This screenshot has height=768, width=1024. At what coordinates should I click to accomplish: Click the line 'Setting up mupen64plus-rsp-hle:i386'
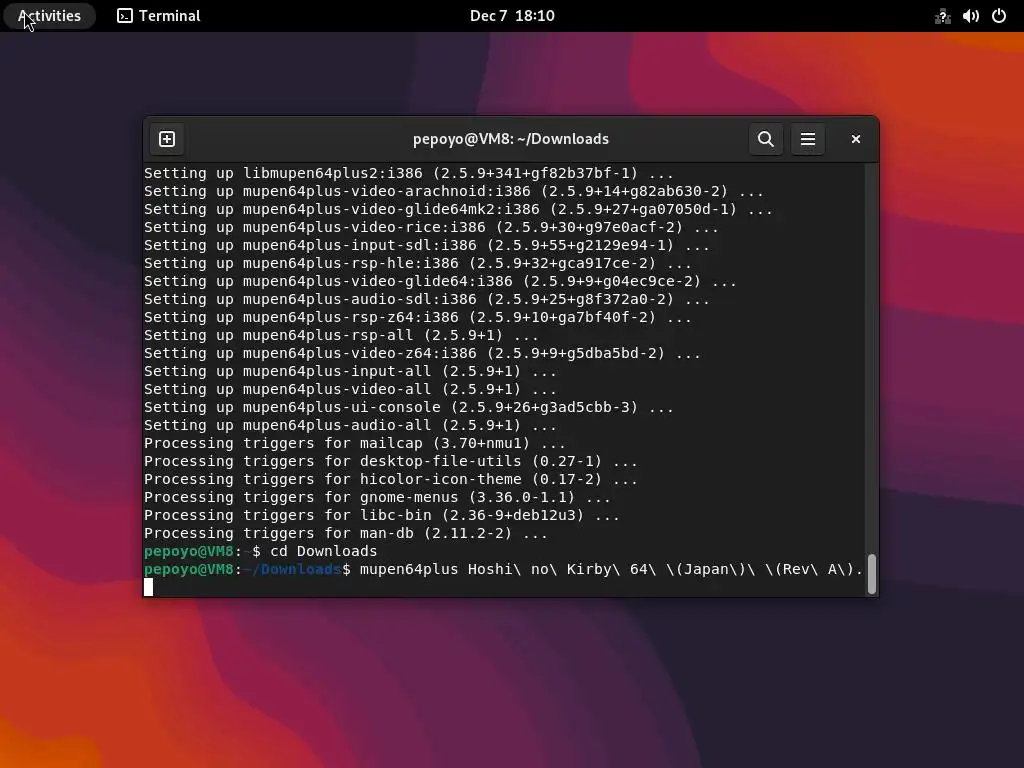pos(418,263)
